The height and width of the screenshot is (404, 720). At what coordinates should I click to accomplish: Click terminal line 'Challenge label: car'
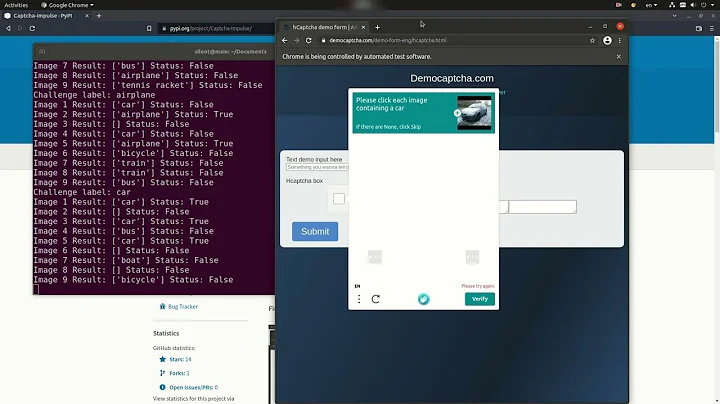(82, 192)
